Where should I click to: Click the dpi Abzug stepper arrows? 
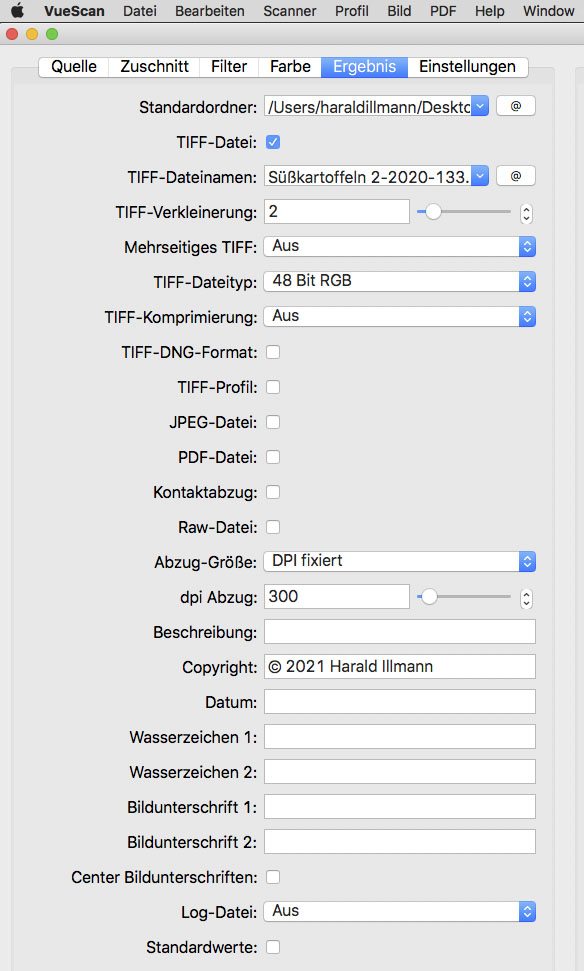[x=526, y=598]
